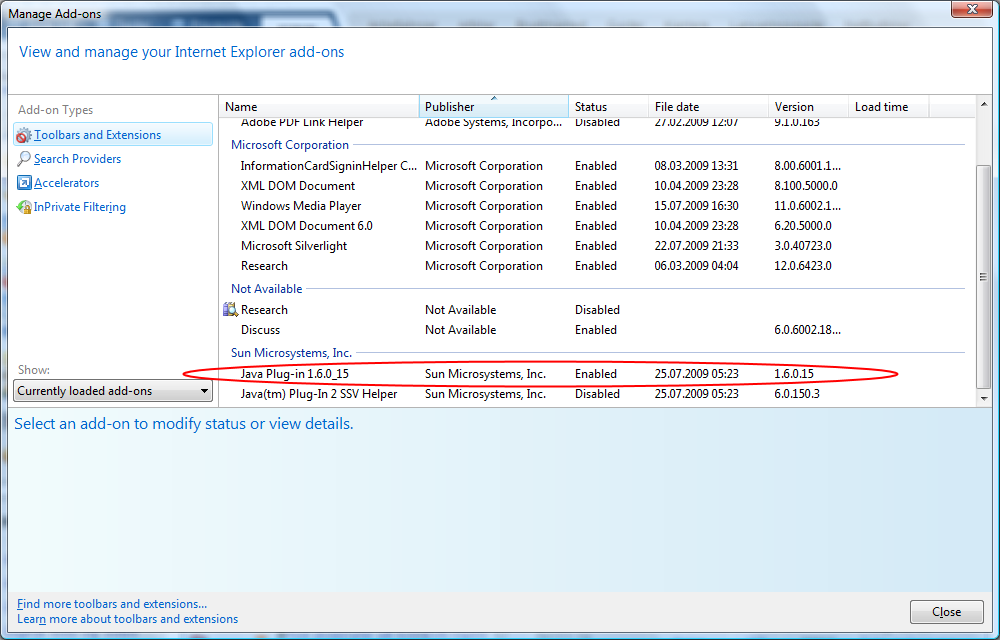Open the Show dropdown set to Currently loaded add-ons
The width and height of the screenshot is (1000, 640).
[113, 391]
